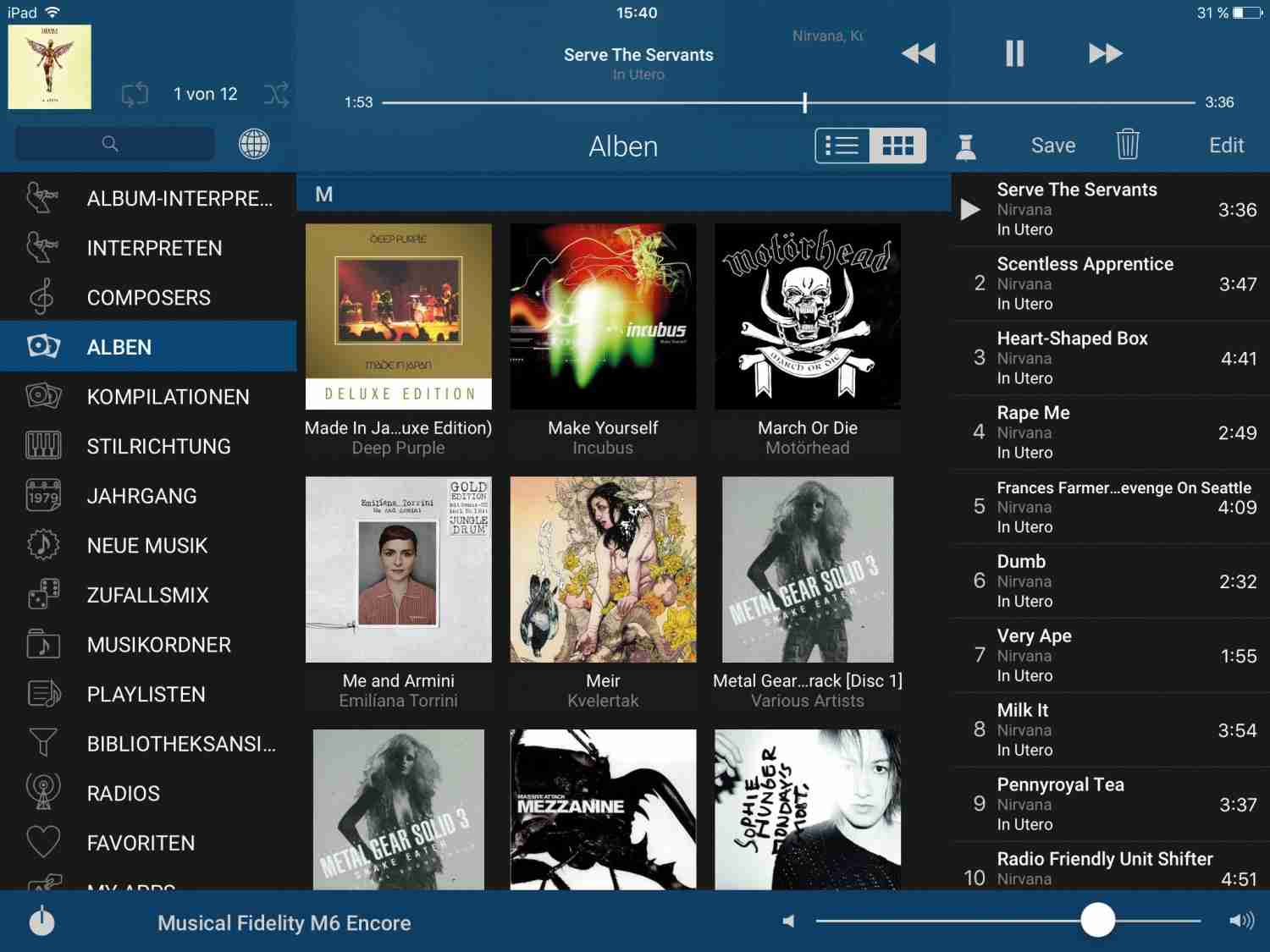
Task: Select the Alben category
Action: (148, 347)
